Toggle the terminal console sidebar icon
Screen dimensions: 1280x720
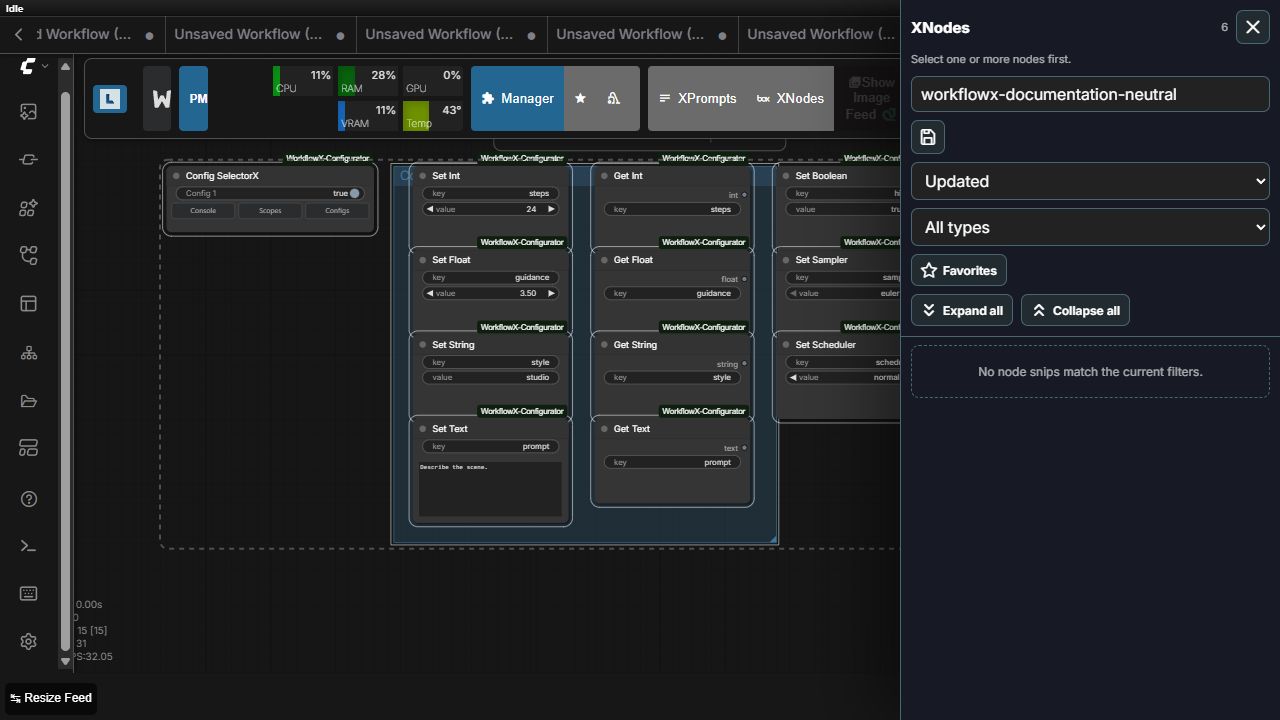29,546
